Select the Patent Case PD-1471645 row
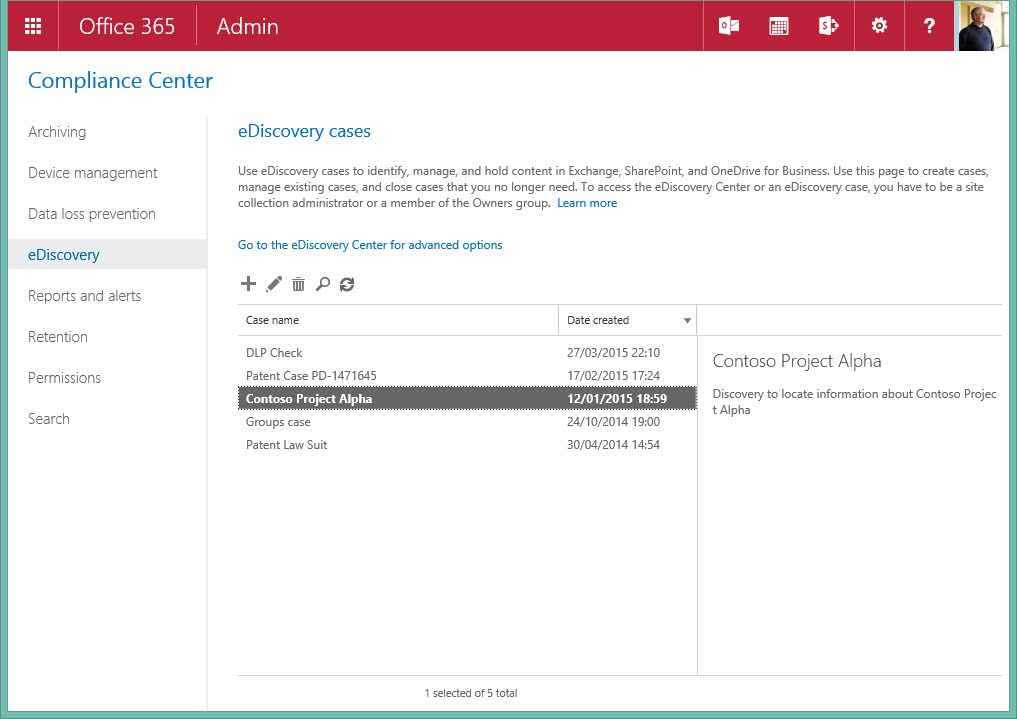The image size is (1017, 719). tap(311, 376)
